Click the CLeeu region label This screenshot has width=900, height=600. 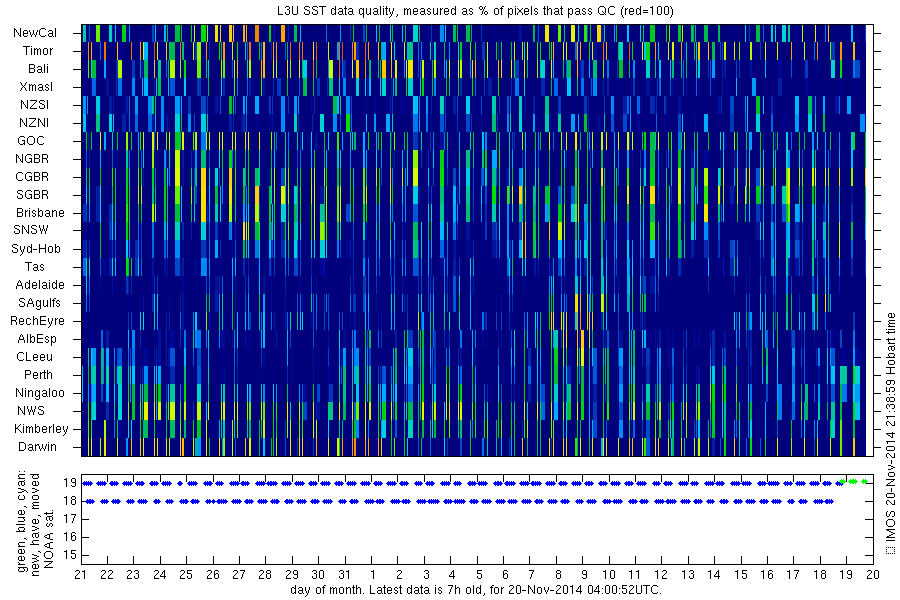pyautogui.click(x=34, y=357)
